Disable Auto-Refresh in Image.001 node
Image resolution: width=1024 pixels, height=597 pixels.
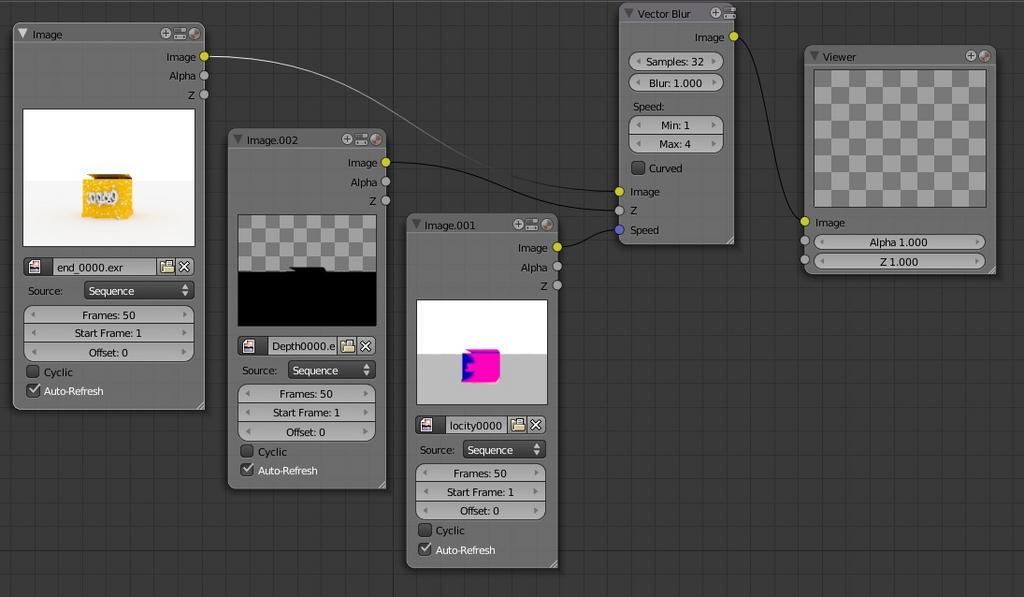[424, 549]
